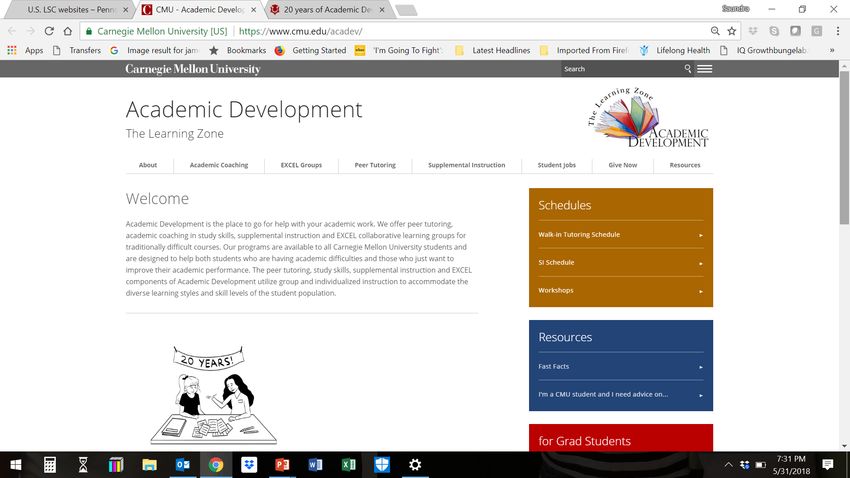Click the address bar URL

(301, 31)
